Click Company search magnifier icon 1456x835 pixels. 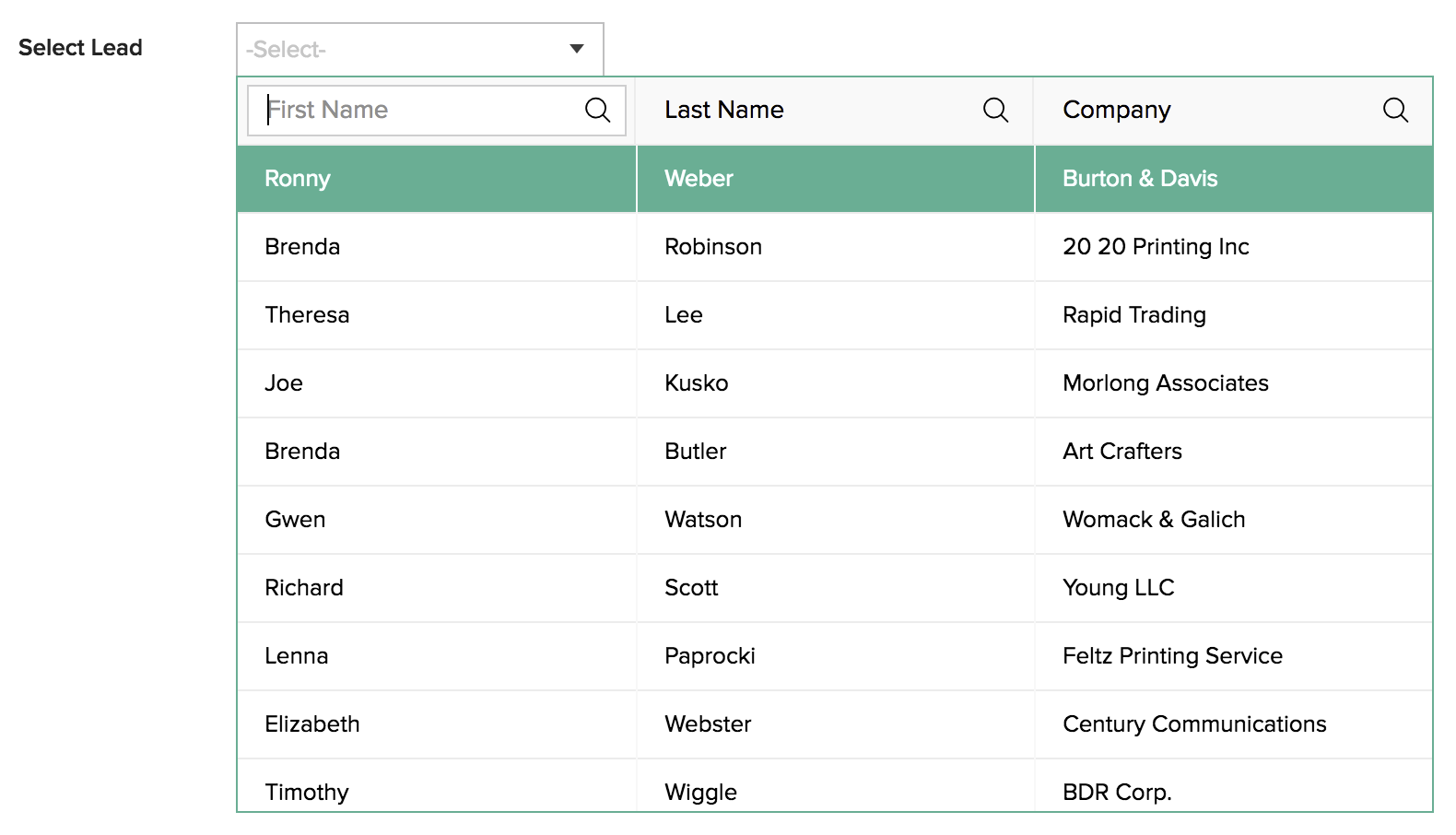pos(1395,111)
